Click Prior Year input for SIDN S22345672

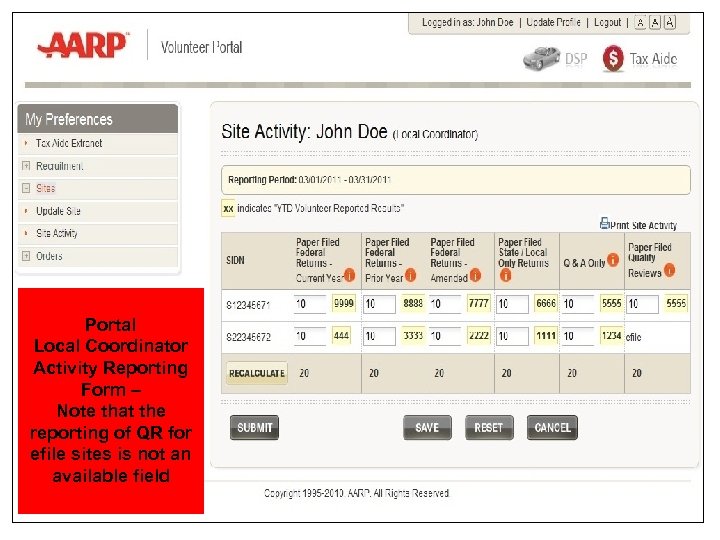coord(379,336)
